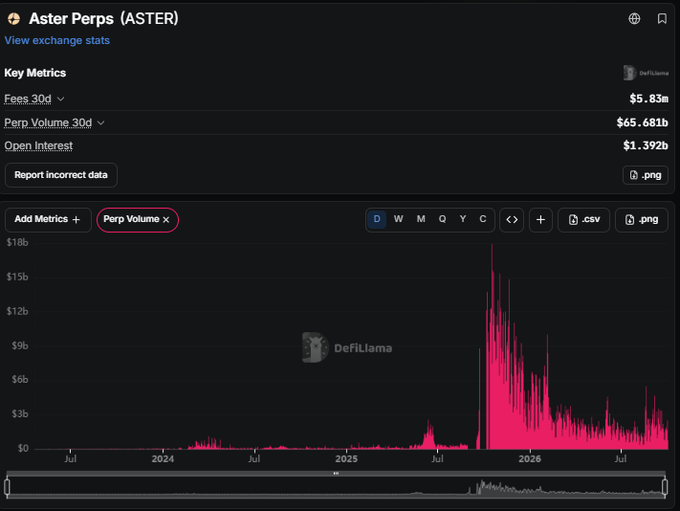Viewport: 680px width, 511px height.
Task: Download chart as .png in toolbar
Action: coord(641,219)
